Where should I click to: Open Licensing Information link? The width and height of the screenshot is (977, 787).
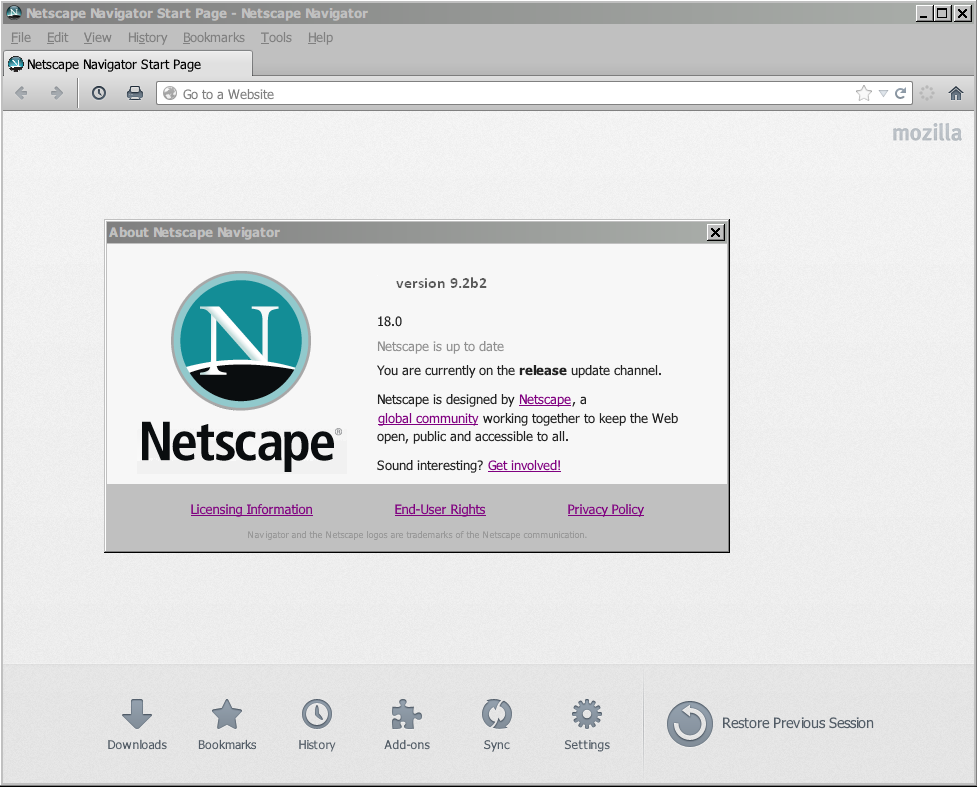tap(251, 510)
